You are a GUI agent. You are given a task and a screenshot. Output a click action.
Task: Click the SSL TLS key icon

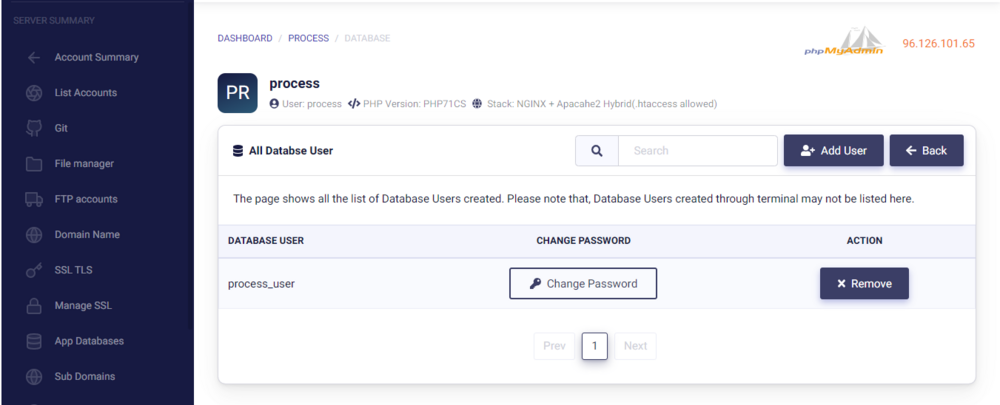coord(34,271)
